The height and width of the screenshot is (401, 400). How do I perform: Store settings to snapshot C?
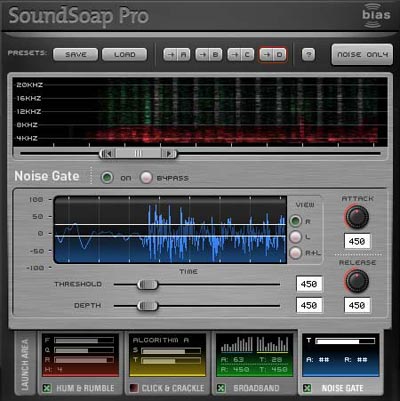[x=241, y=55]
